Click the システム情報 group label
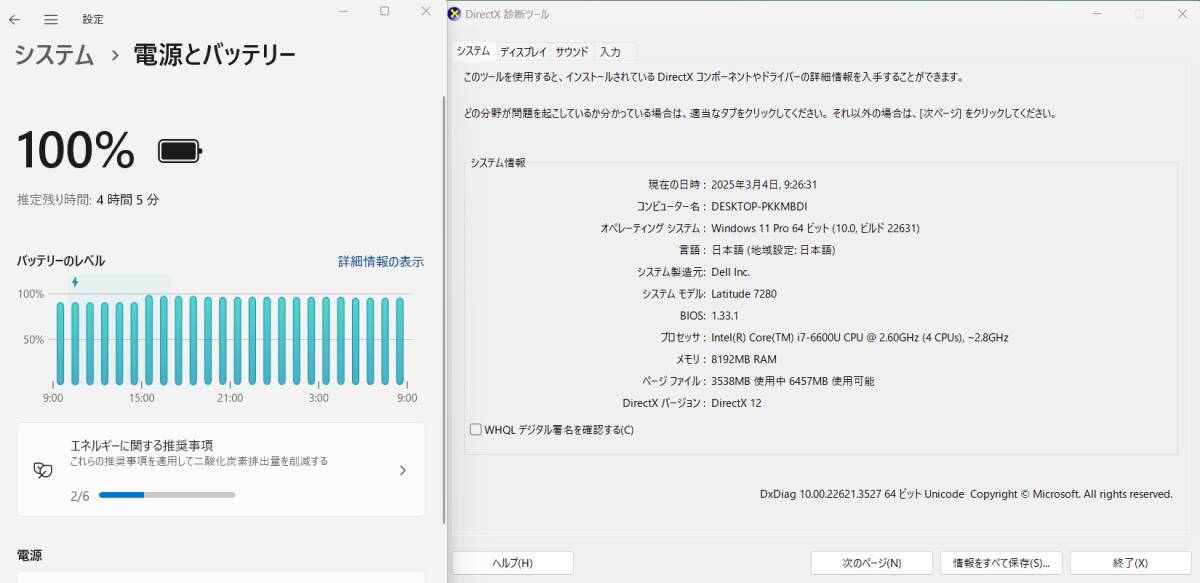 [498, 162]
